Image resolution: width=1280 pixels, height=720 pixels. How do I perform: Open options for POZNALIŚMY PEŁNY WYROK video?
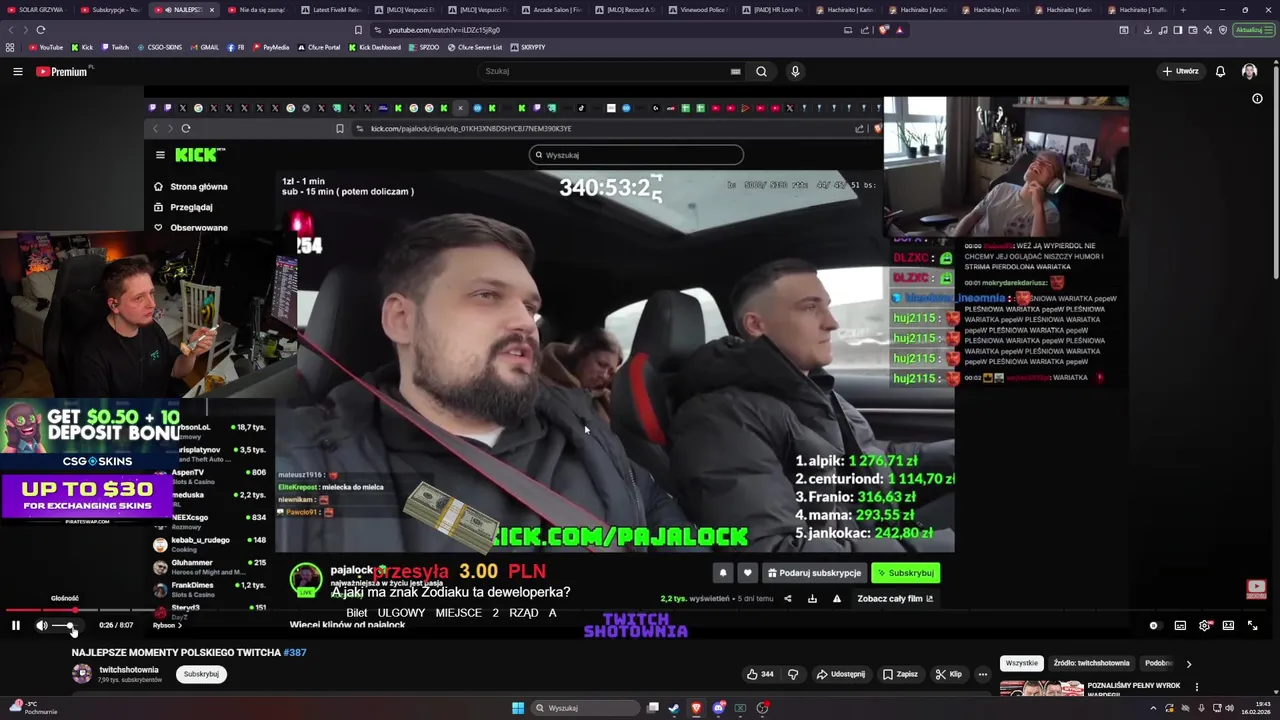[1196, 687]
